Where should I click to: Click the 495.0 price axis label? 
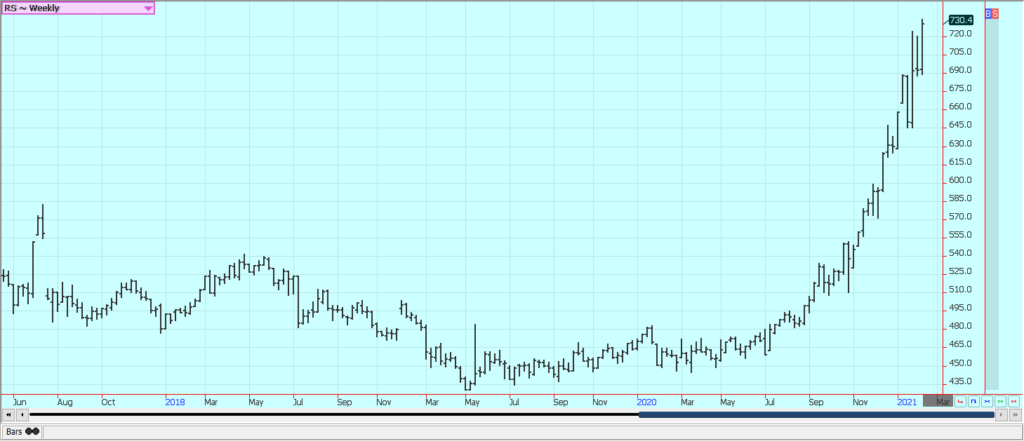[960, 308]
